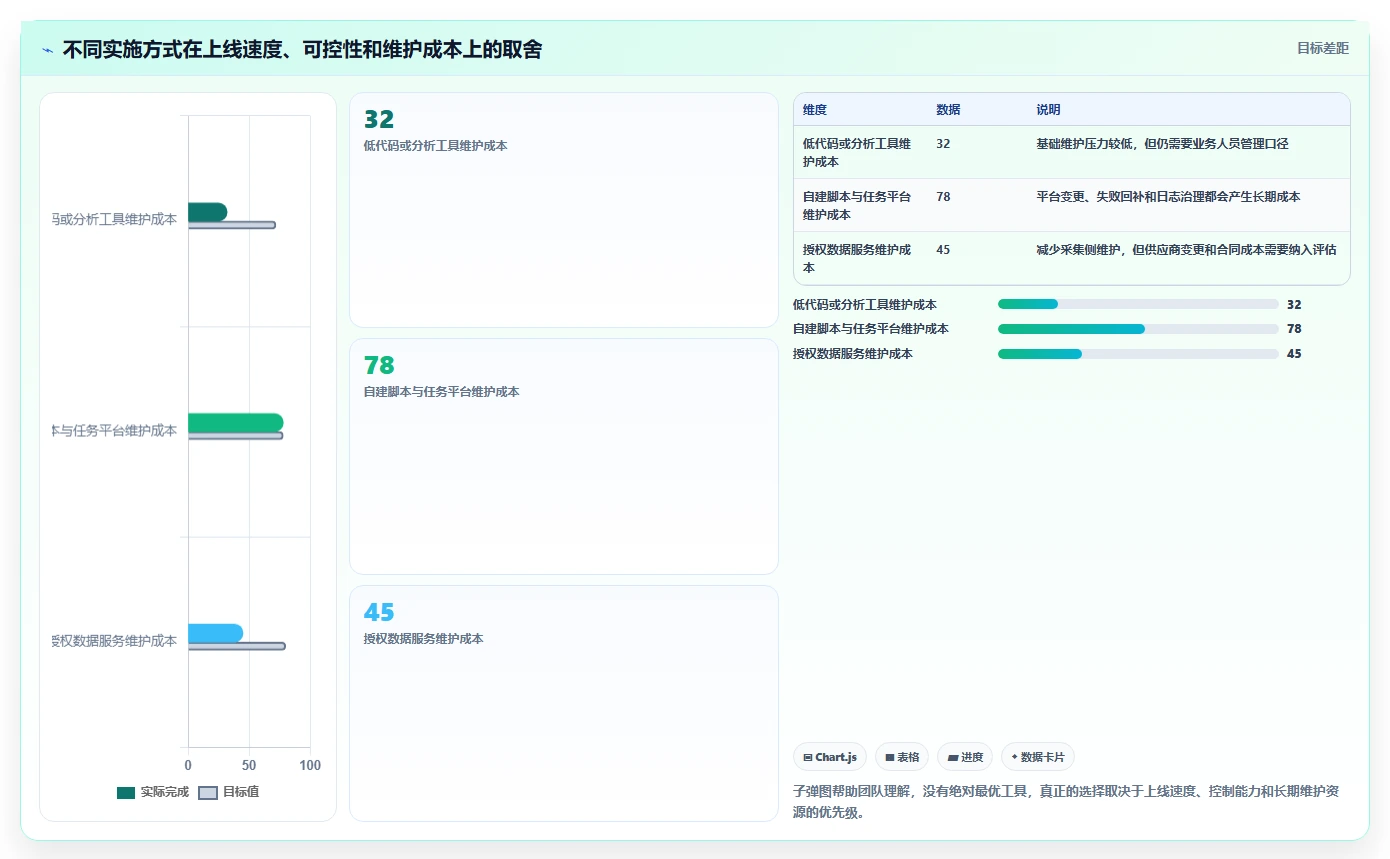
Task: Click the chart axis label 授权数据服务维护成本
Action: click(x=115, y=641)
